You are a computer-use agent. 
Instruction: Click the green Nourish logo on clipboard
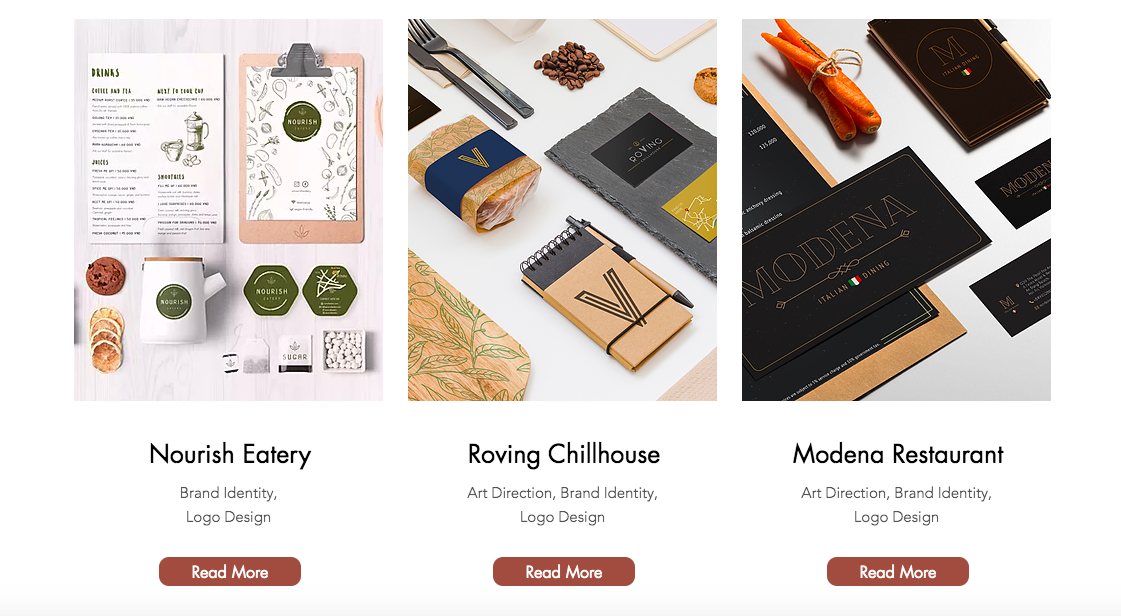(x=302, y=121)
